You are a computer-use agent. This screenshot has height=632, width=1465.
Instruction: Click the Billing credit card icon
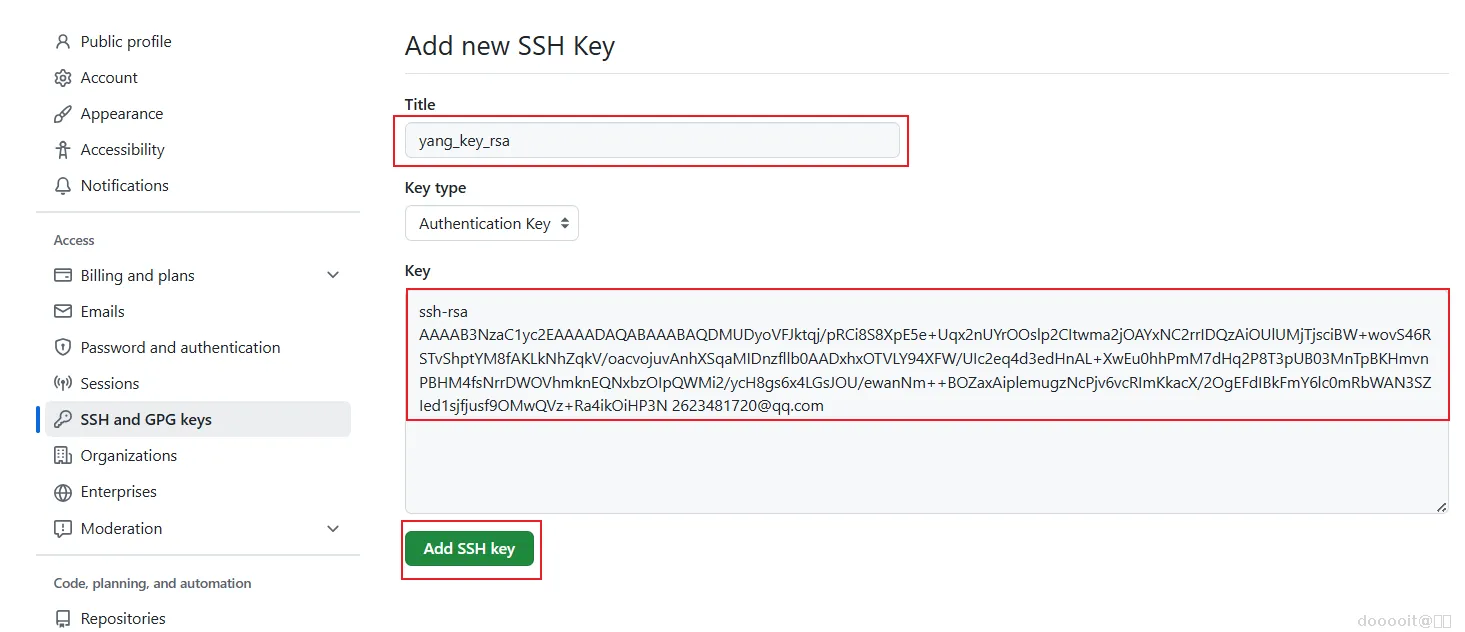63,276
